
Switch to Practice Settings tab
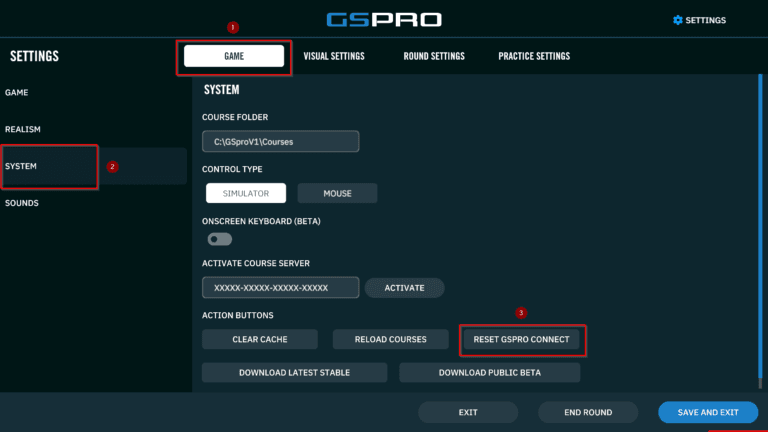[x=534, y=56]
